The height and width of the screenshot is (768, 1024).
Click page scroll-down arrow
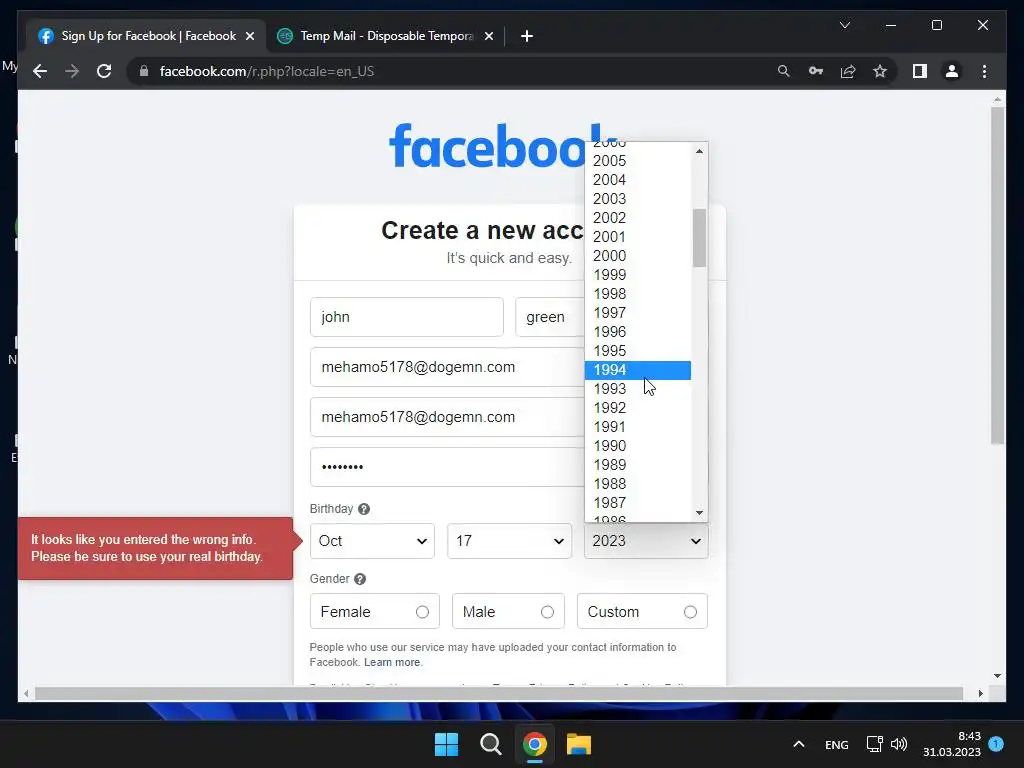(x=997, y=676)
